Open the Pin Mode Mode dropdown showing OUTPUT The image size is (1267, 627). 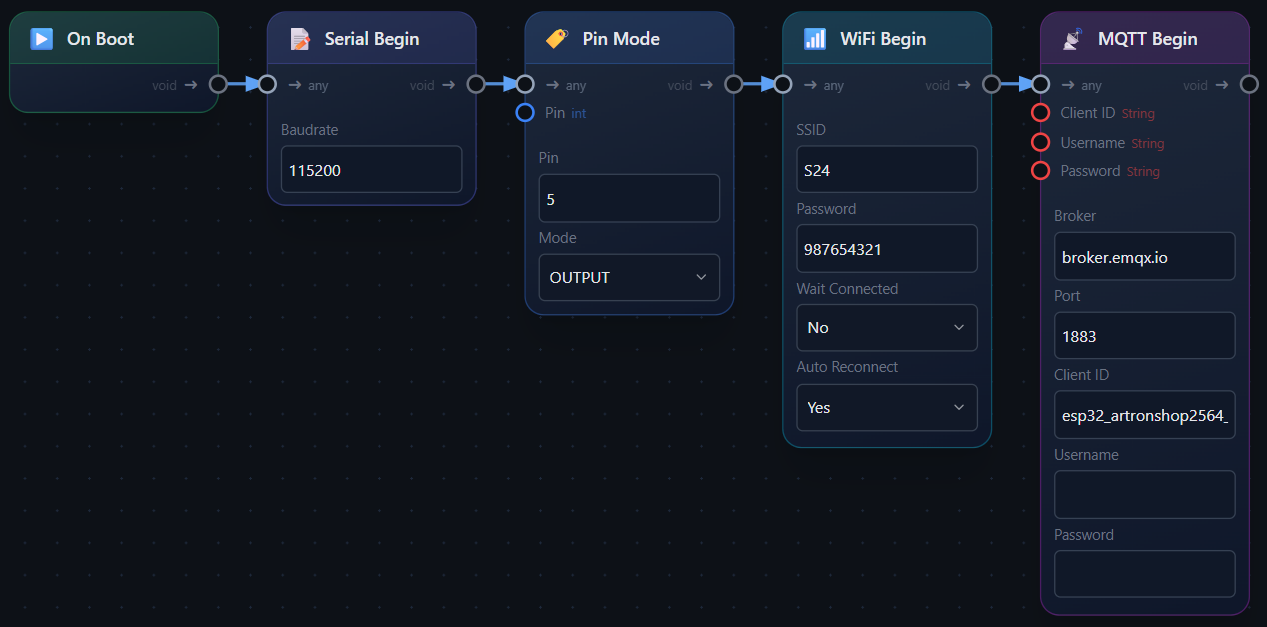629,277
